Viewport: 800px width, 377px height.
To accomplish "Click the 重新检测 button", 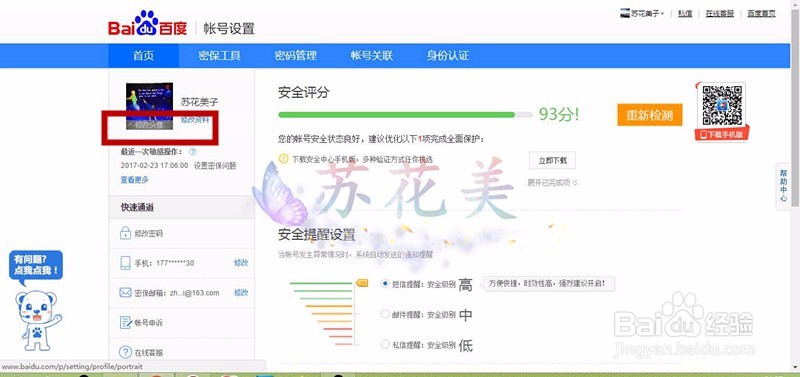I will click(649, 115).
